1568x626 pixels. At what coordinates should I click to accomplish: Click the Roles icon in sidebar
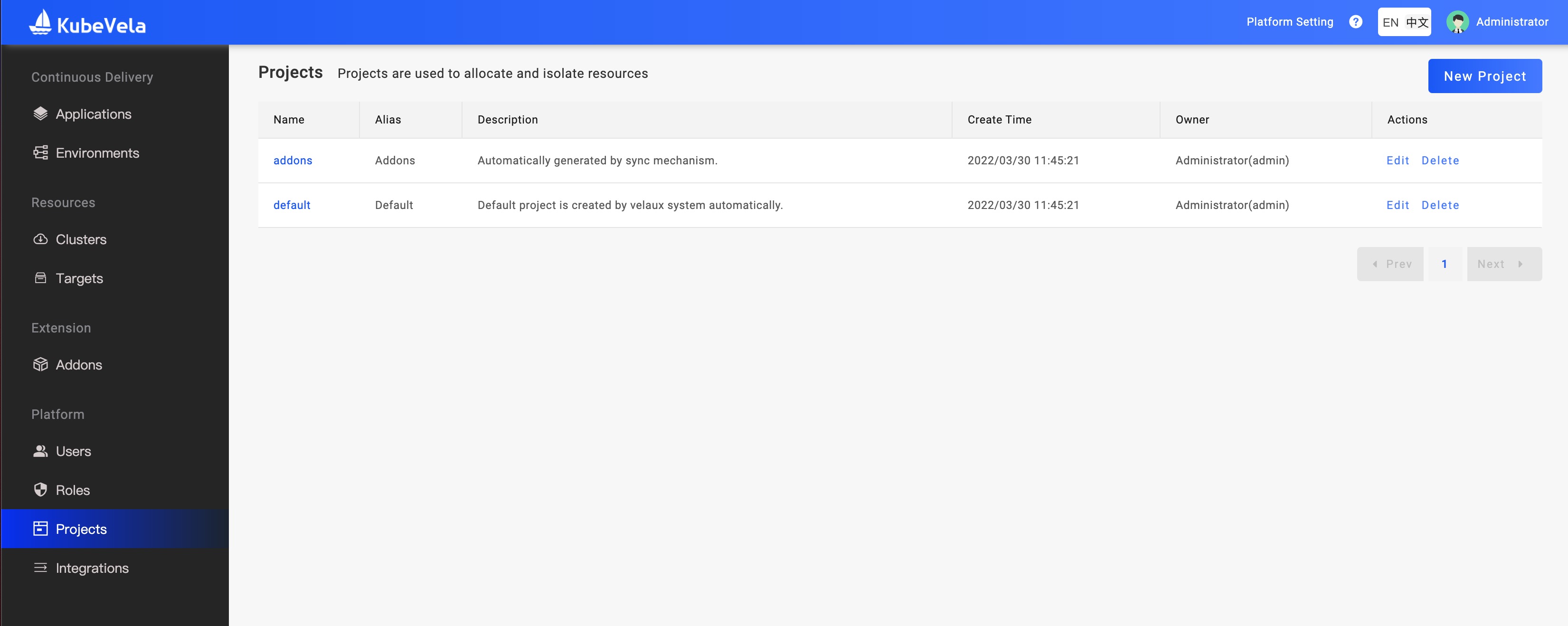coord(40,489)
